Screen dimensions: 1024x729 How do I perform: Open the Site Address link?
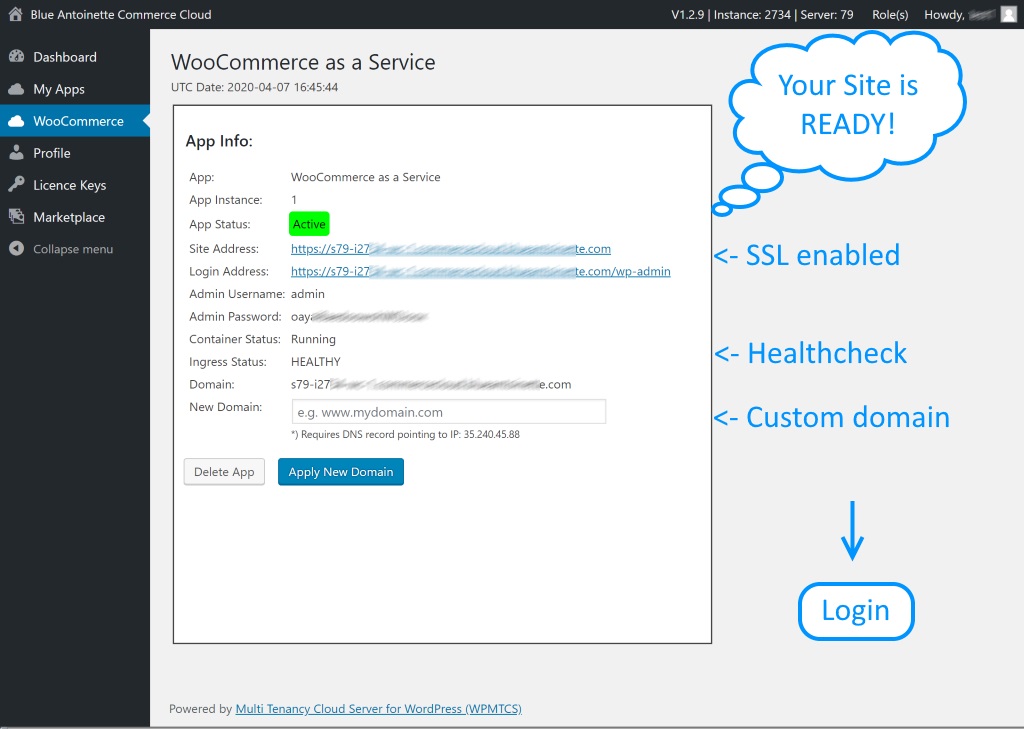coord(451,249)
